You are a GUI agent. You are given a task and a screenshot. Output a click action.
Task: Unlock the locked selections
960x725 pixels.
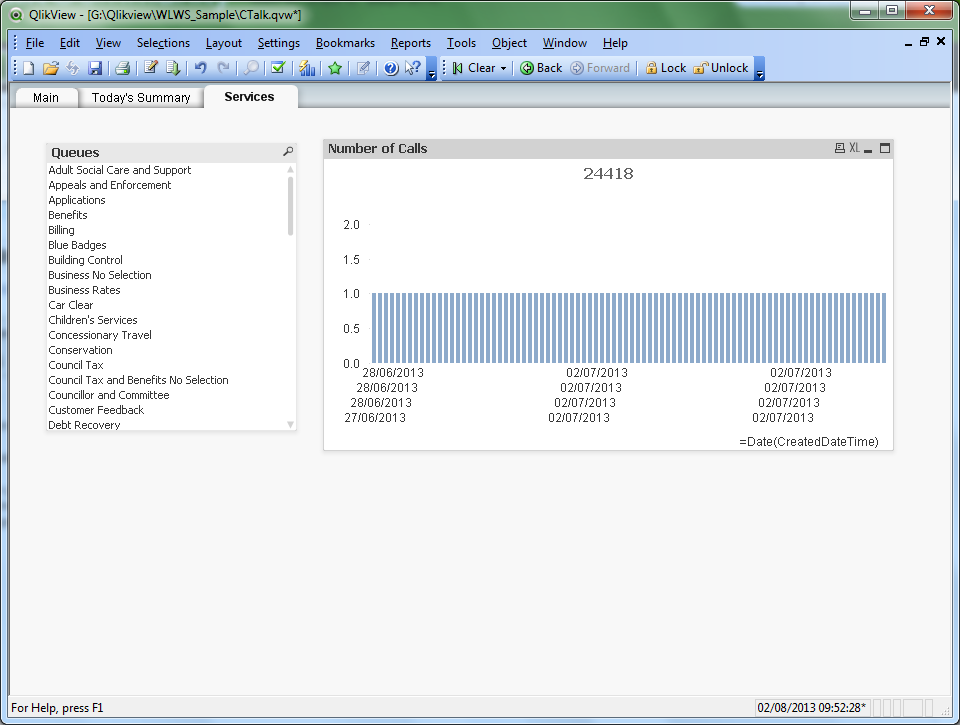(x=720, y=68)
